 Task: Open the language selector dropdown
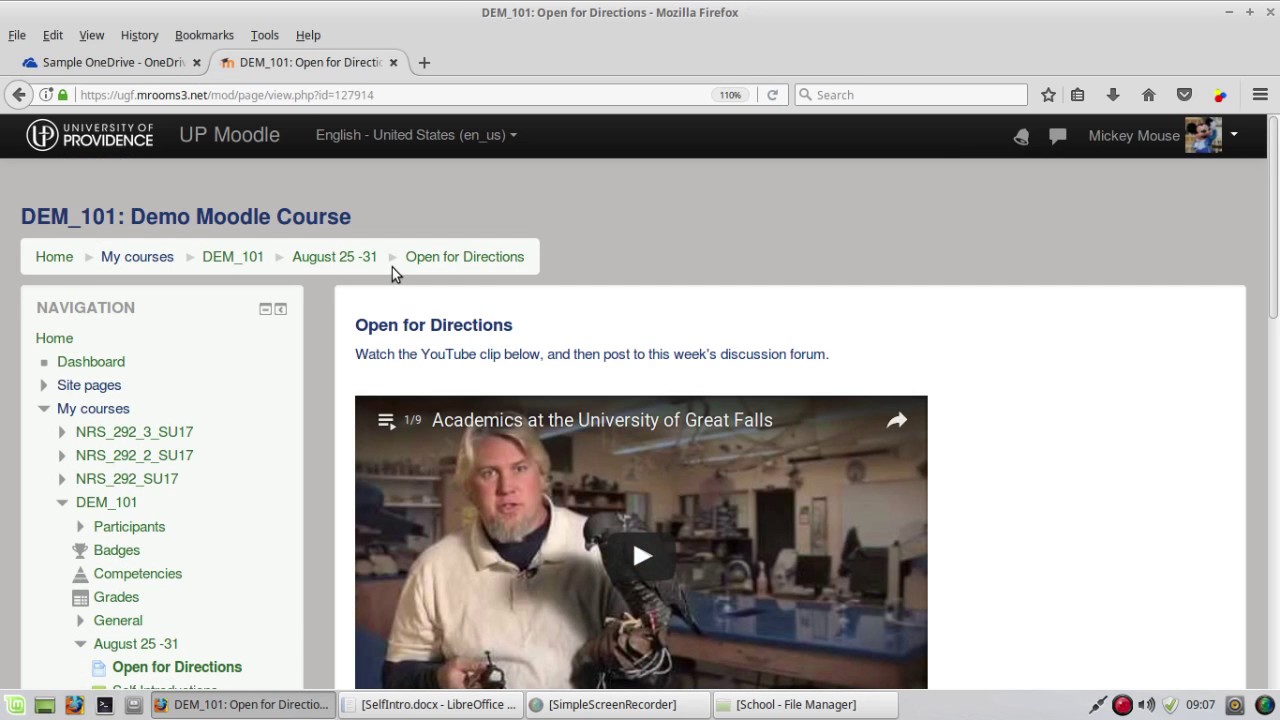[416, 135]
